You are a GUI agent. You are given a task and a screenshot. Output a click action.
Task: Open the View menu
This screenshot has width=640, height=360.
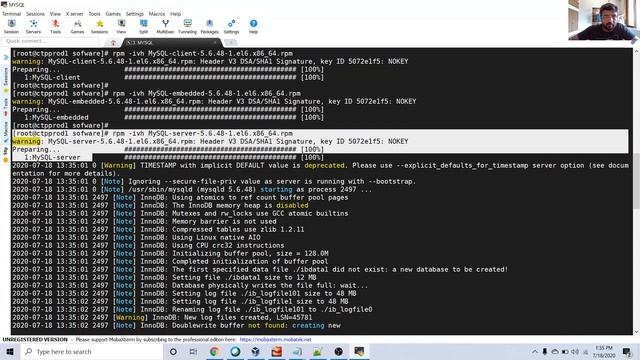click(x=55, y=14)
